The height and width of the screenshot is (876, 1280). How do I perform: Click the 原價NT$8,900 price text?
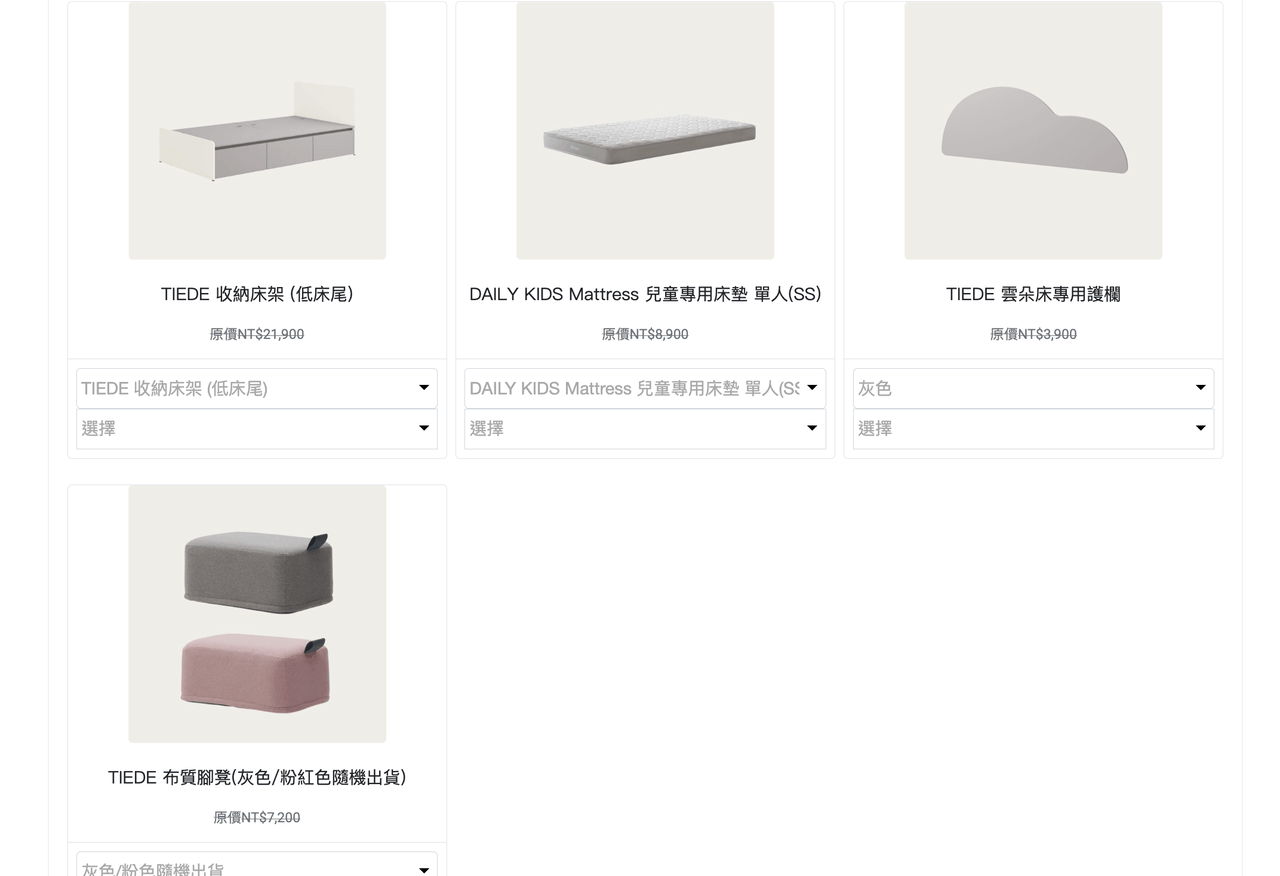coord(645,334)
